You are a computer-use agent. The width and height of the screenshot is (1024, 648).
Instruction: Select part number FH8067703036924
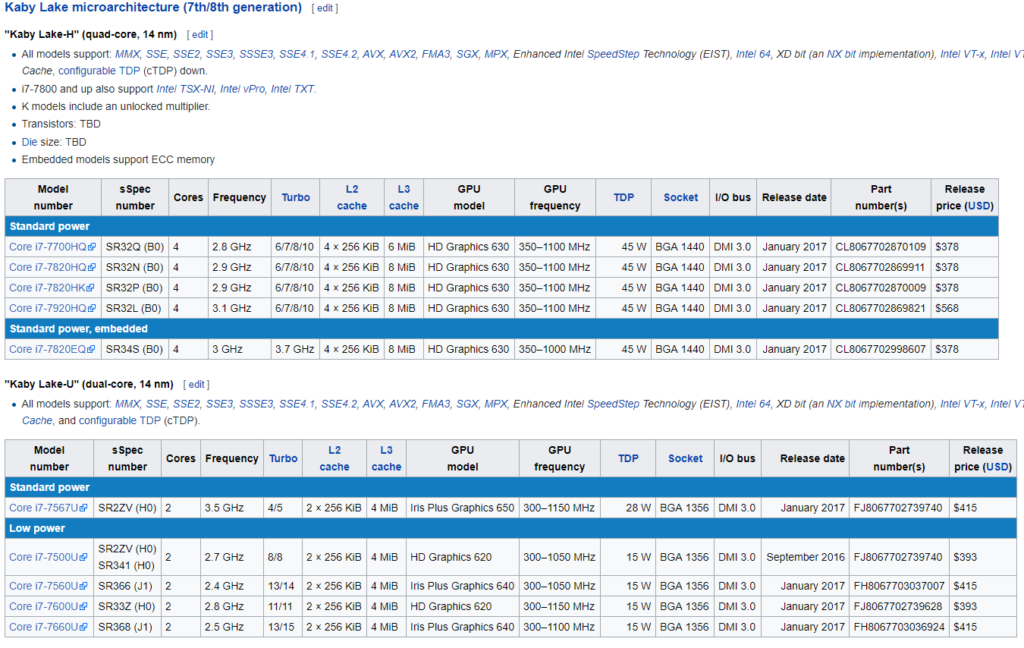point(899,626)
